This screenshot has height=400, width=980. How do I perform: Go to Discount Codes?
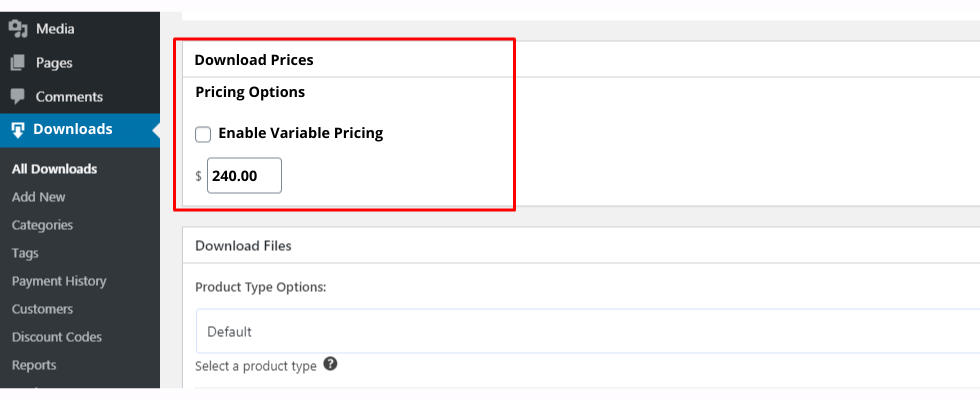56,337
